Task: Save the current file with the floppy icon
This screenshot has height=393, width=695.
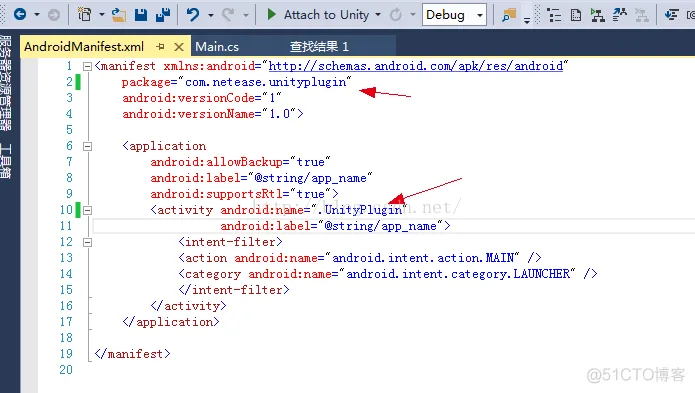Action: (141, 15)
